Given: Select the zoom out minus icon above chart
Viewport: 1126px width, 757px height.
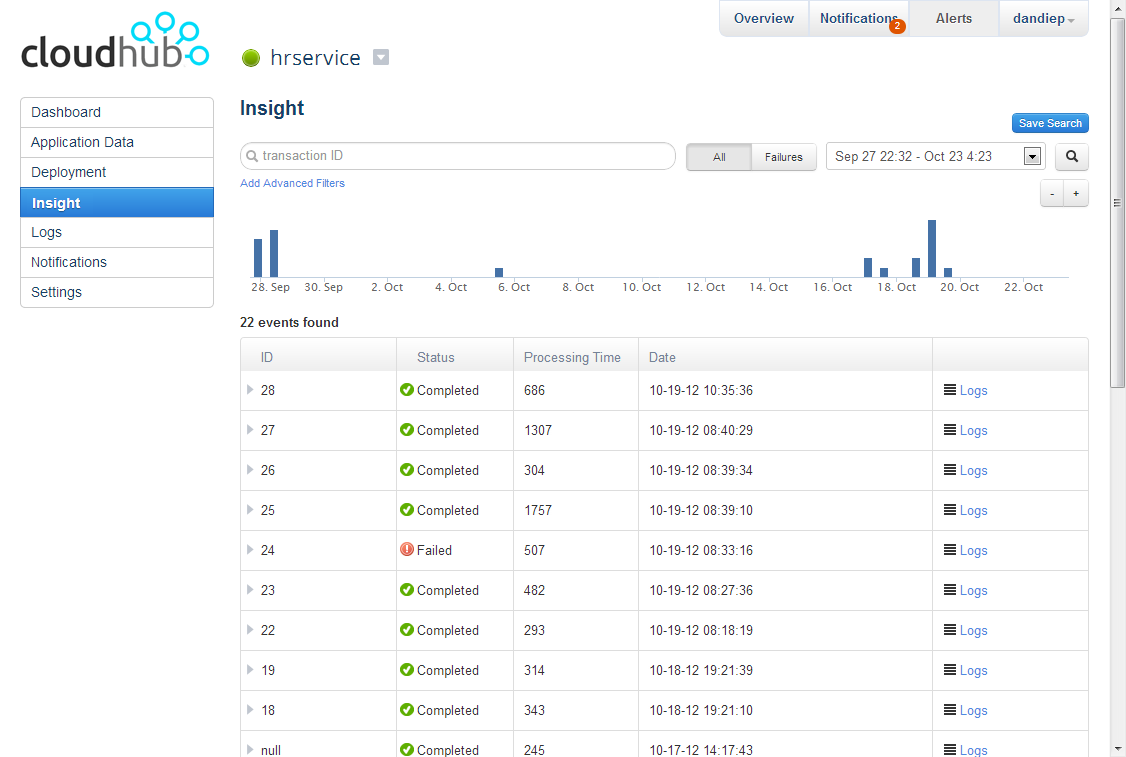Looking at the screenshot, I should click(x=1051, y=193).
